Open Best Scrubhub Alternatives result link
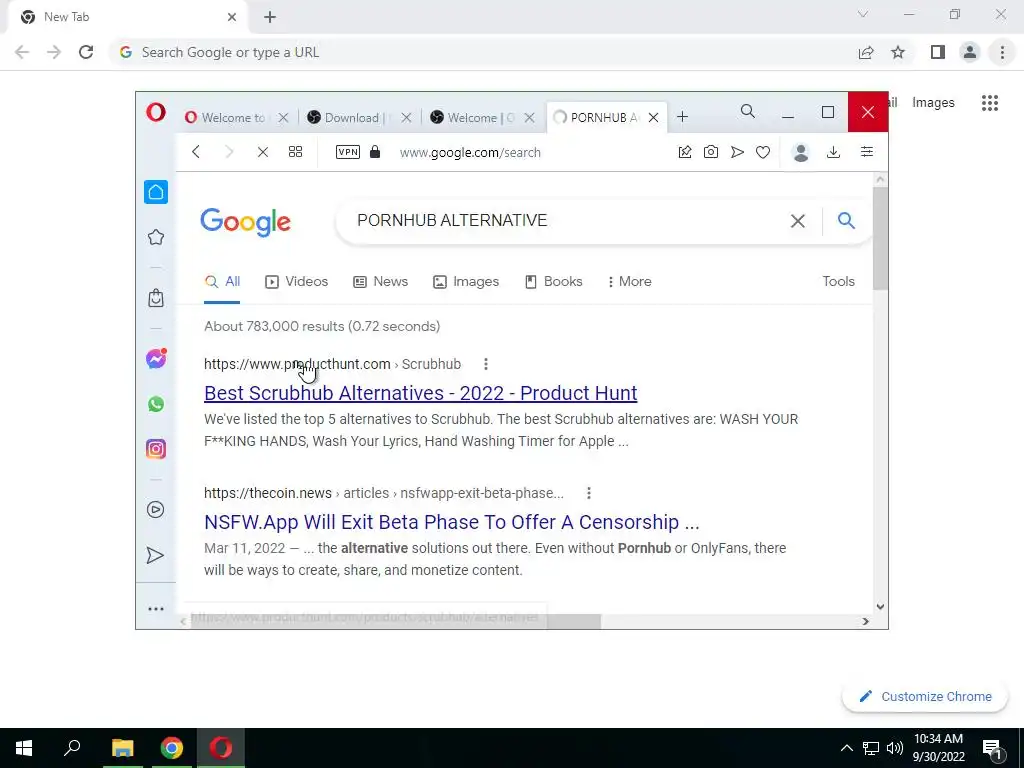Screen dimensions: 1024x768 pos(421,393)
